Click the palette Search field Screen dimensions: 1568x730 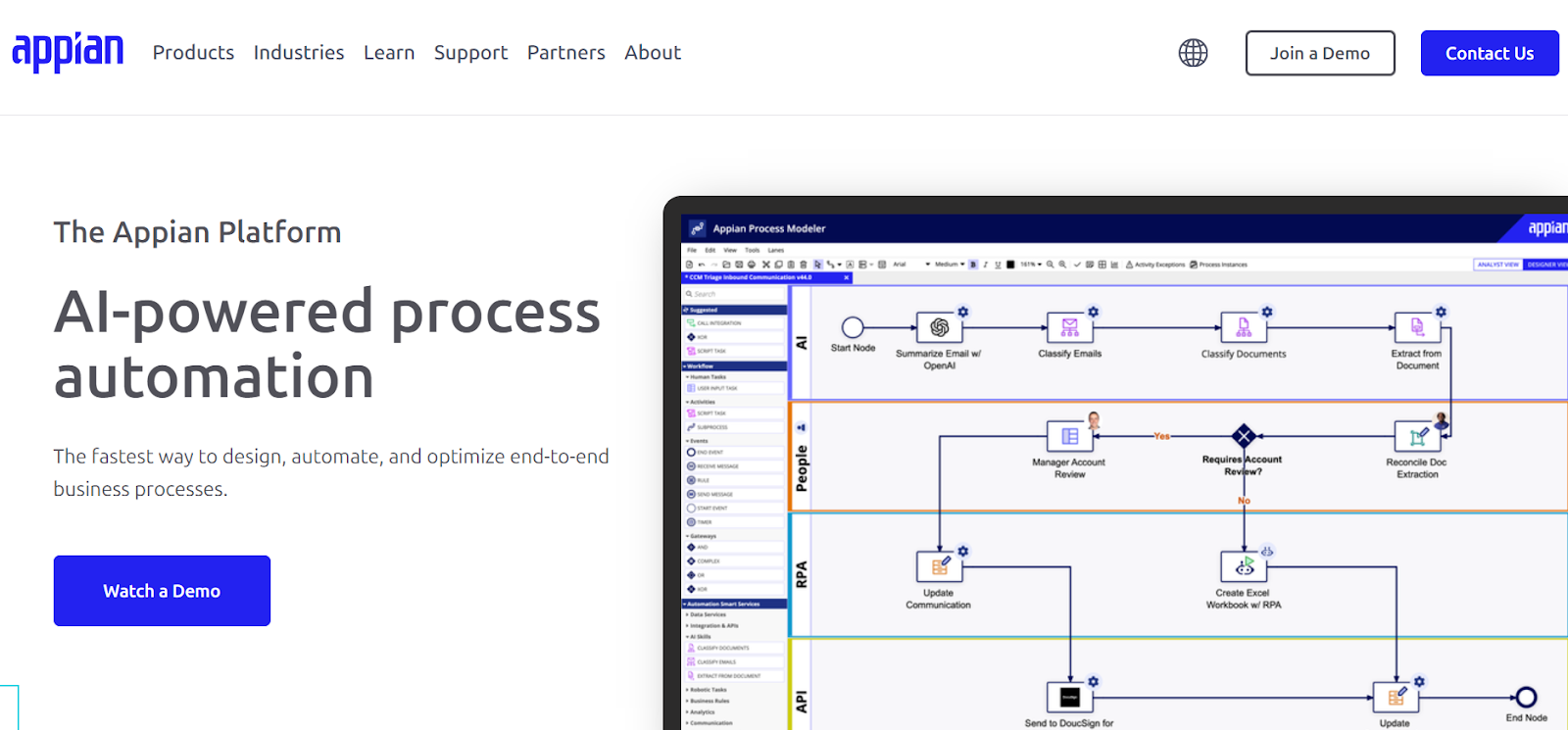tap(736, 294)
